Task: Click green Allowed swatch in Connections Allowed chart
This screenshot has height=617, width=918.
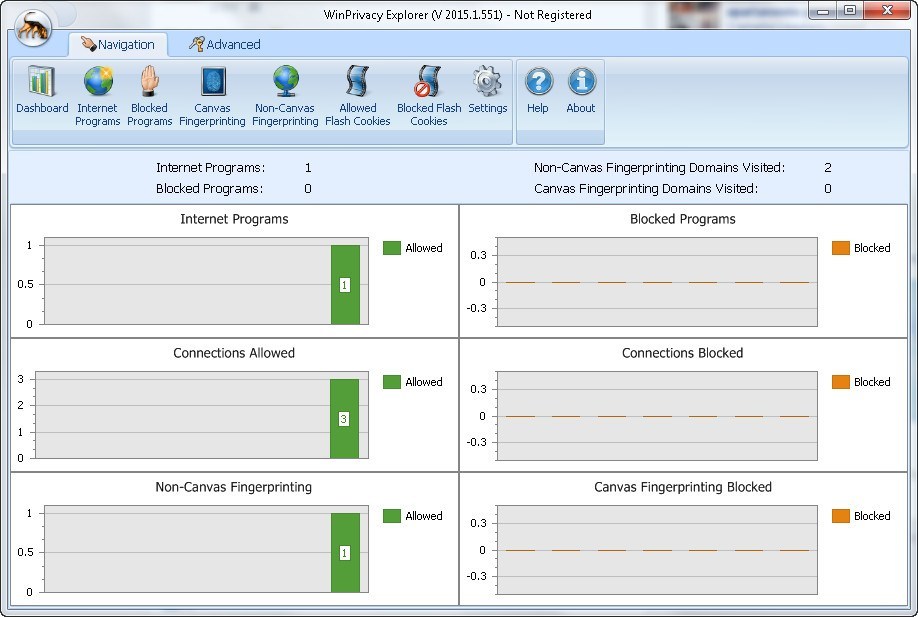Action: click(x=392, y=382)
